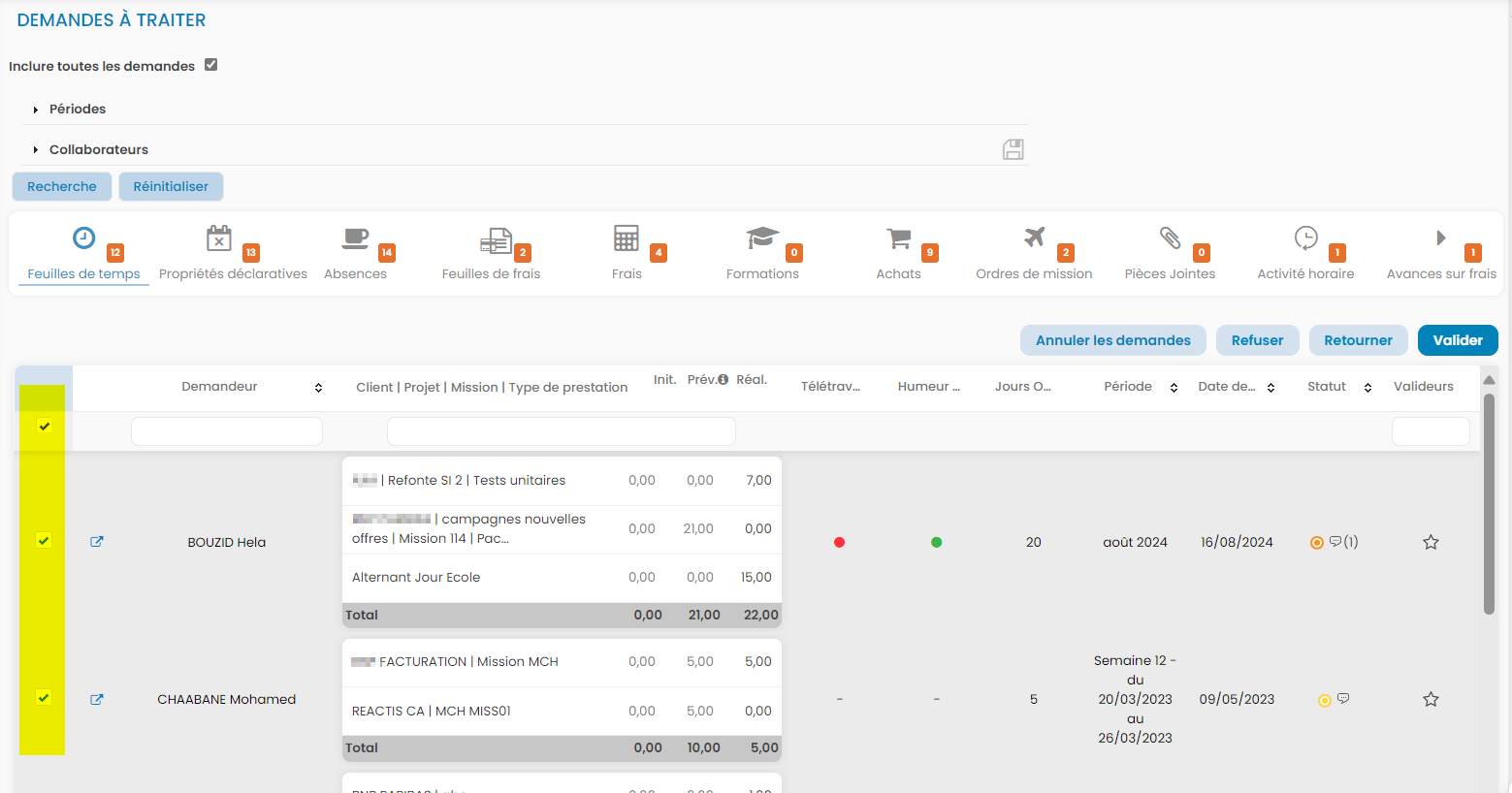Click the Demandeur filter input field
This screenshot has height=793, width=1512.
coord(227,431)
